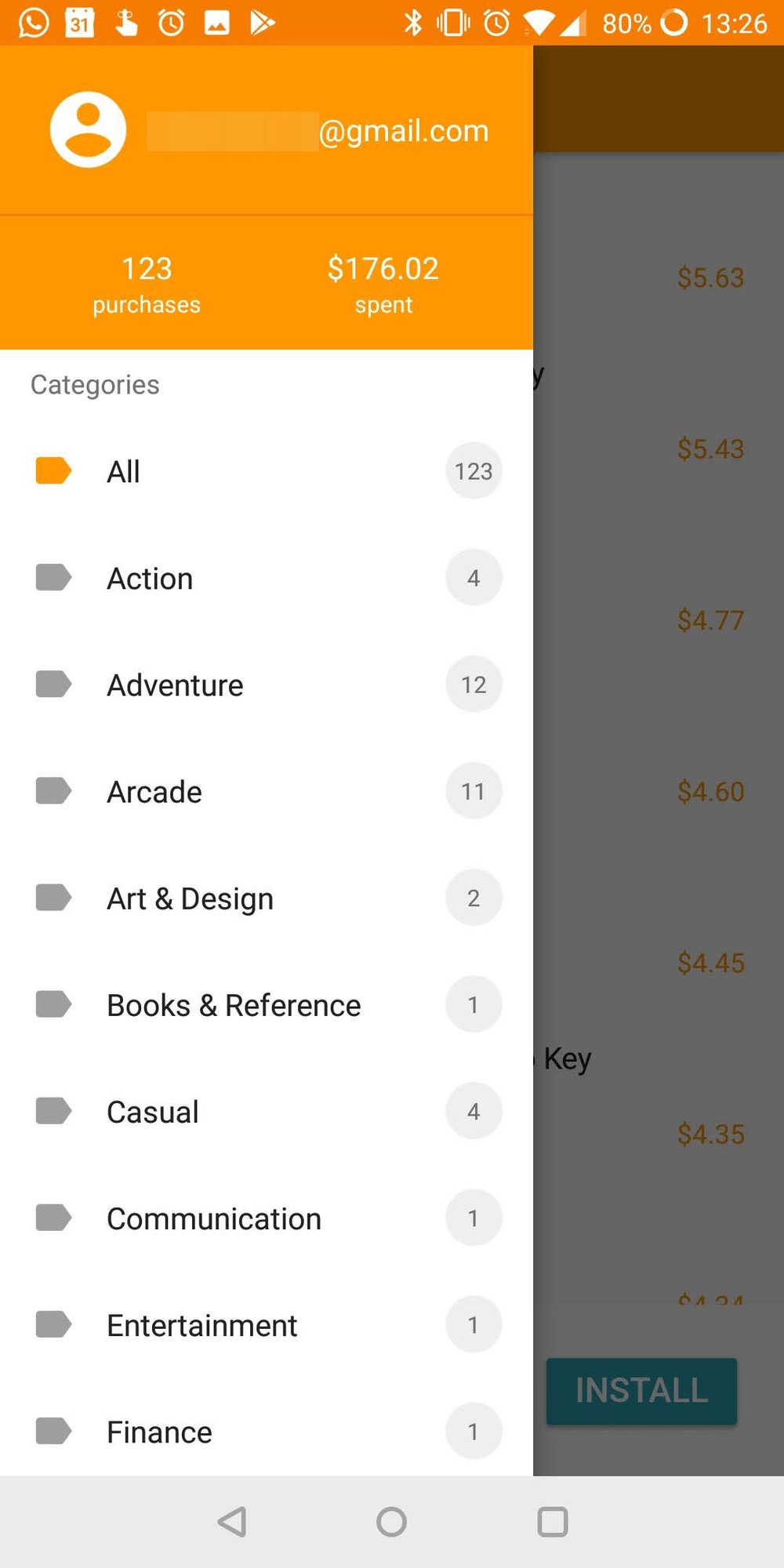784x1568 pixels.
Task: Tap the Finance tag icon
Action: (x=53, y=1431)
